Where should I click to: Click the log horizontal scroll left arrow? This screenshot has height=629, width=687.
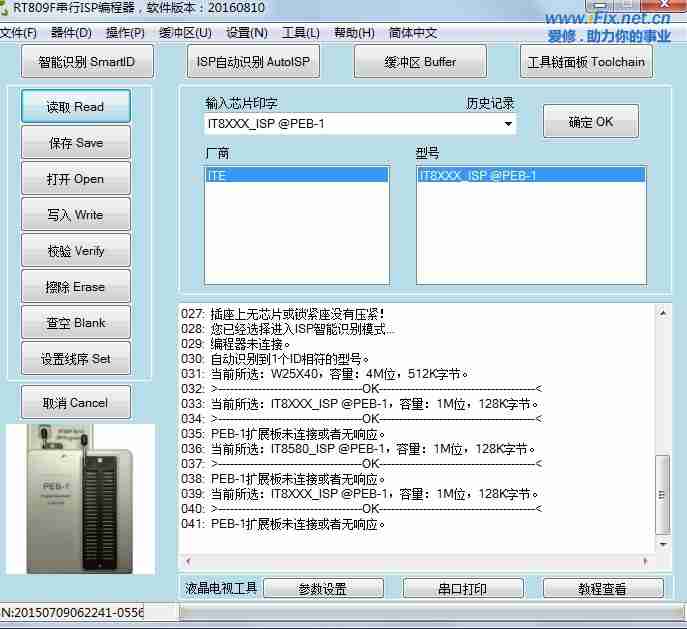pyautogui.click(x=188, y=561)
